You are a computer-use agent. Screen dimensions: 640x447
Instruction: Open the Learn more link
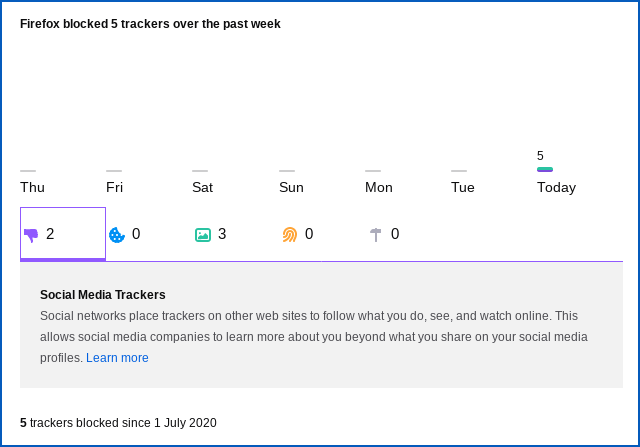[x=117, y=358]
